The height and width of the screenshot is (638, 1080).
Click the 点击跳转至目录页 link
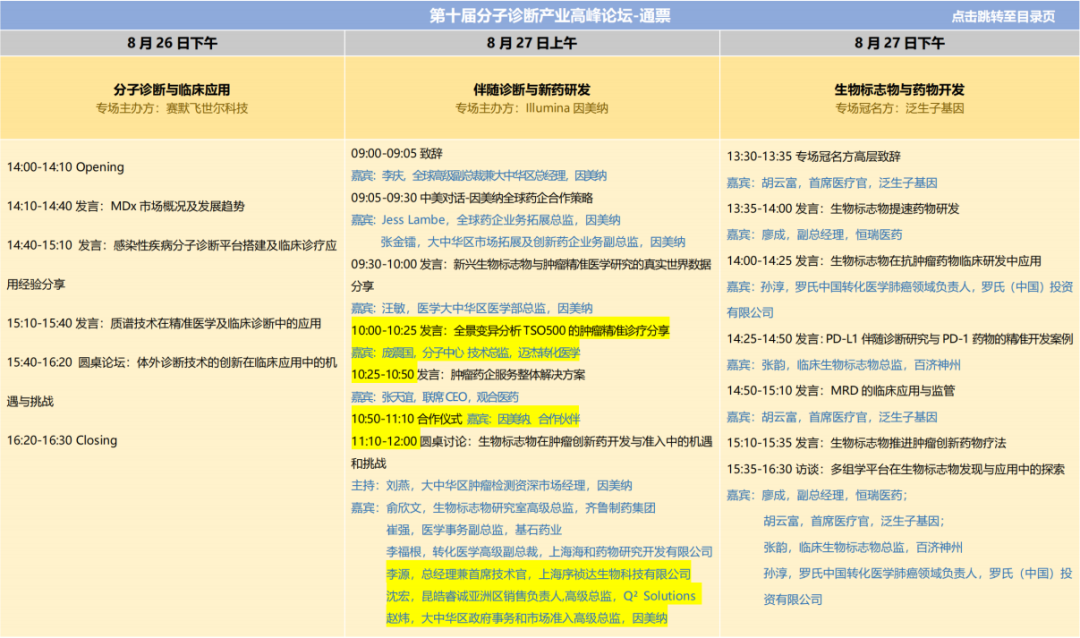point(1002,16)
